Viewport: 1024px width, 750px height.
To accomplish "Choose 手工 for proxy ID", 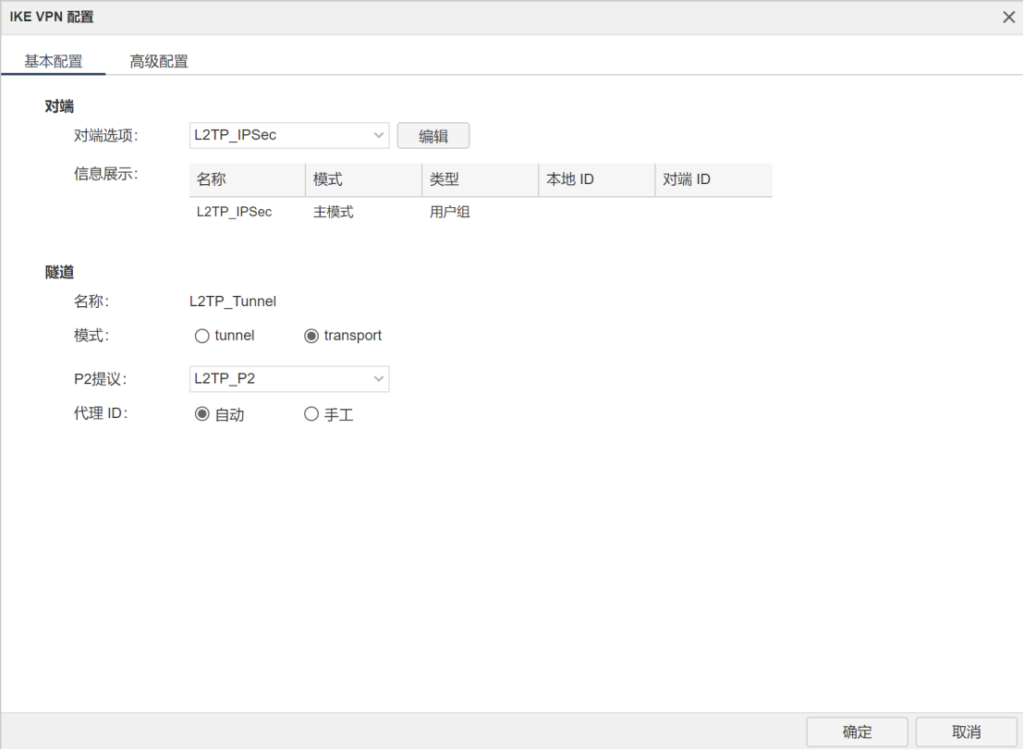I will [312, 414].
